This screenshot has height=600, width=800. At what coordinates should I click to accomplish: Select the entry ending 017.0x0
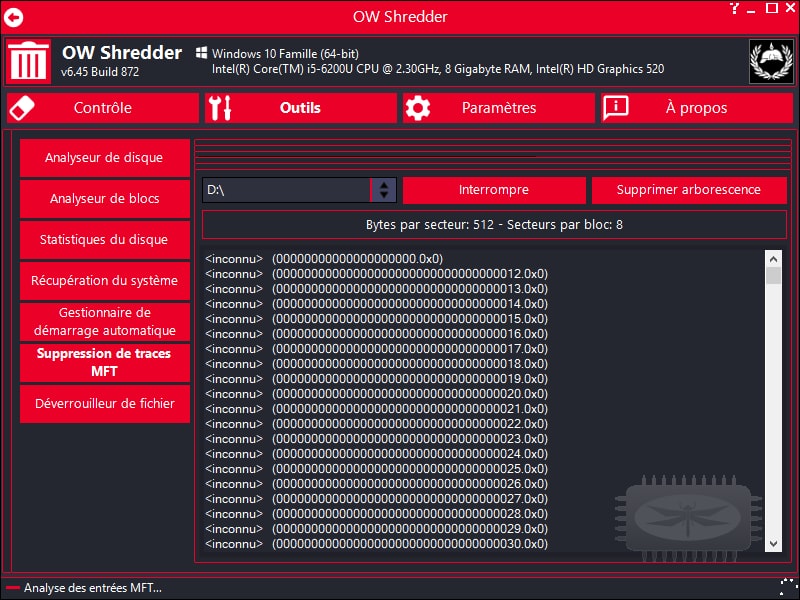coord(377,349)
